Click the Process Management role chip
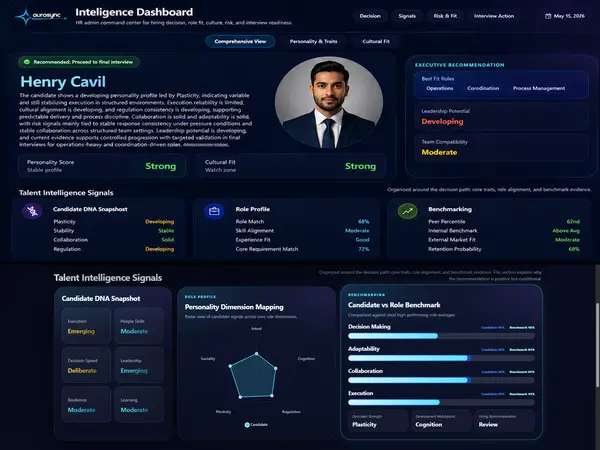Viewport: 600px width, 450px height. pyautogui.click(x=539, y=88)
